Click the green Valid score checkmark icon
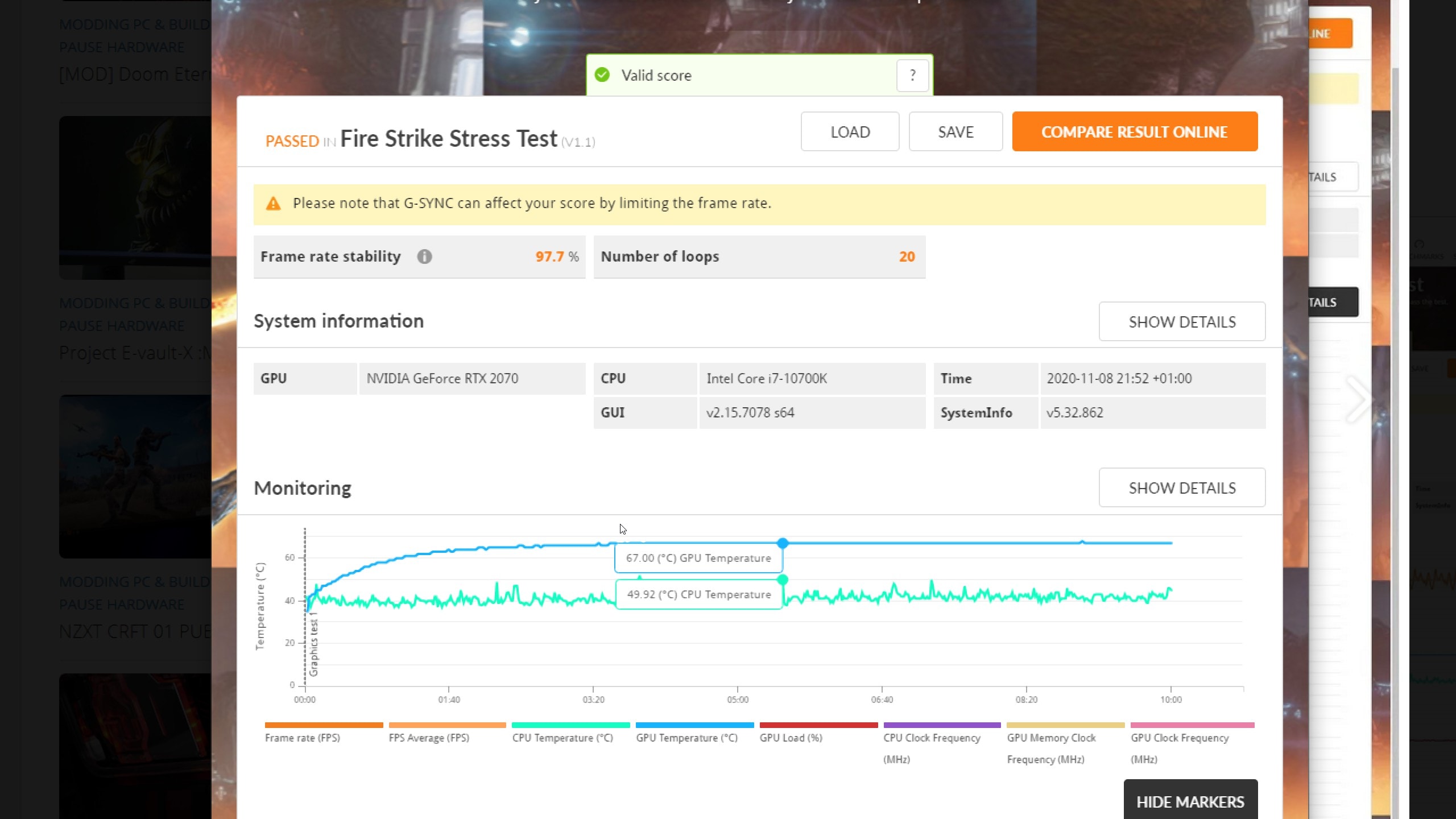 point(602,75)
